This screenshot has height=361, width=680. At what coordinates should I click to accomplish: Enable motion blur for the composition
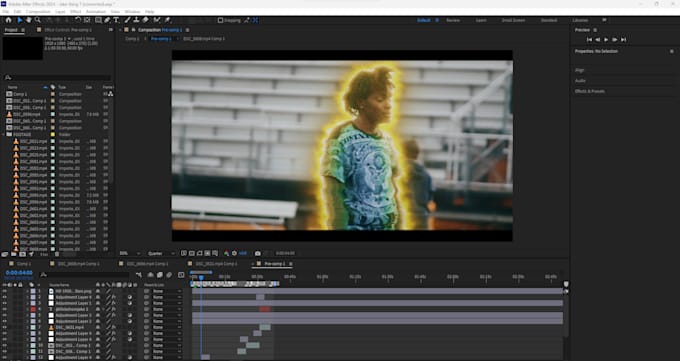pyautogui.click(x=169, y=275)
